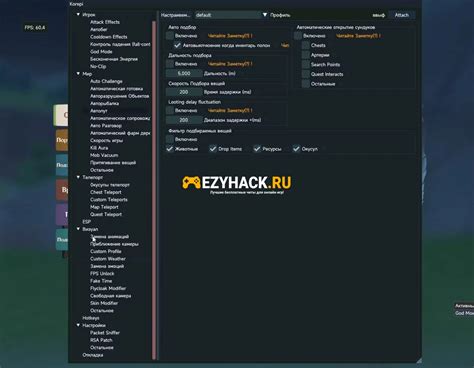Open Custom Profile in the tree

(x=106, y=251)
